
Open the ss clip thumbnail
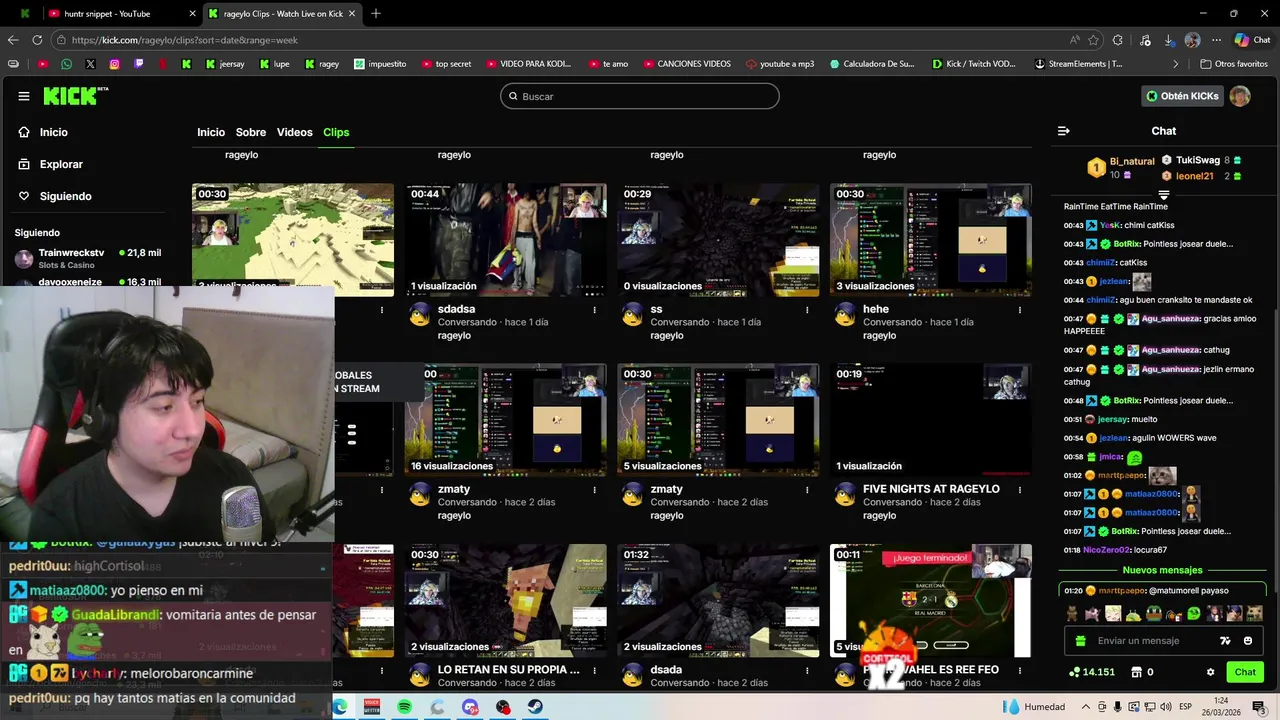coord(718,240)
